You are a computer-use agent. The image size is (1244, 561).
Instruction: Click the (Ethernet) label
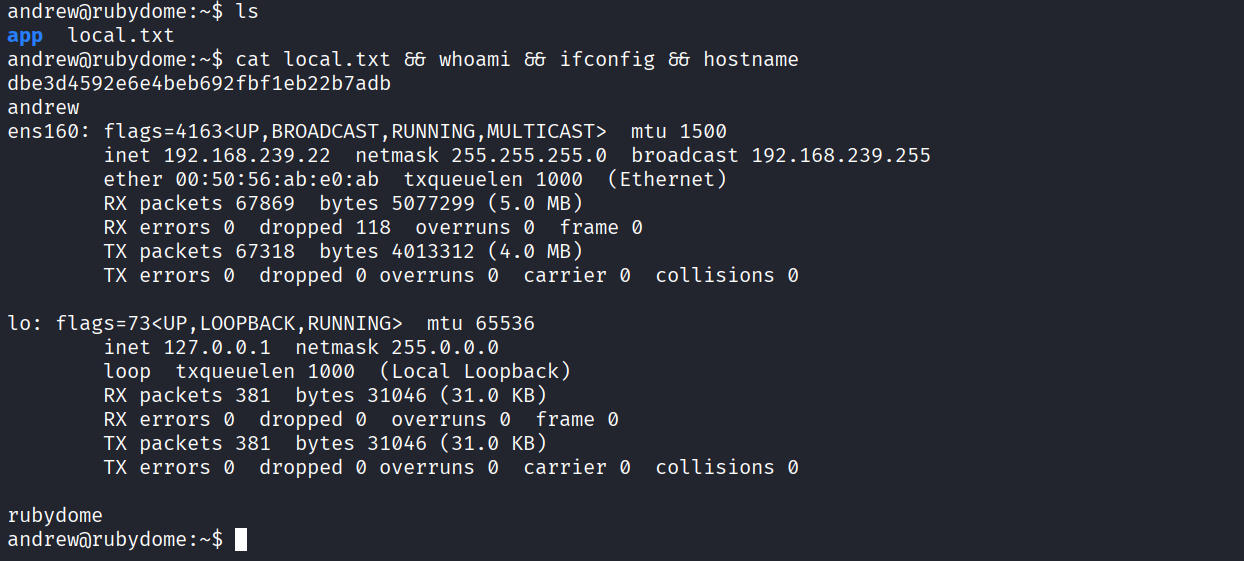[673, 180]
